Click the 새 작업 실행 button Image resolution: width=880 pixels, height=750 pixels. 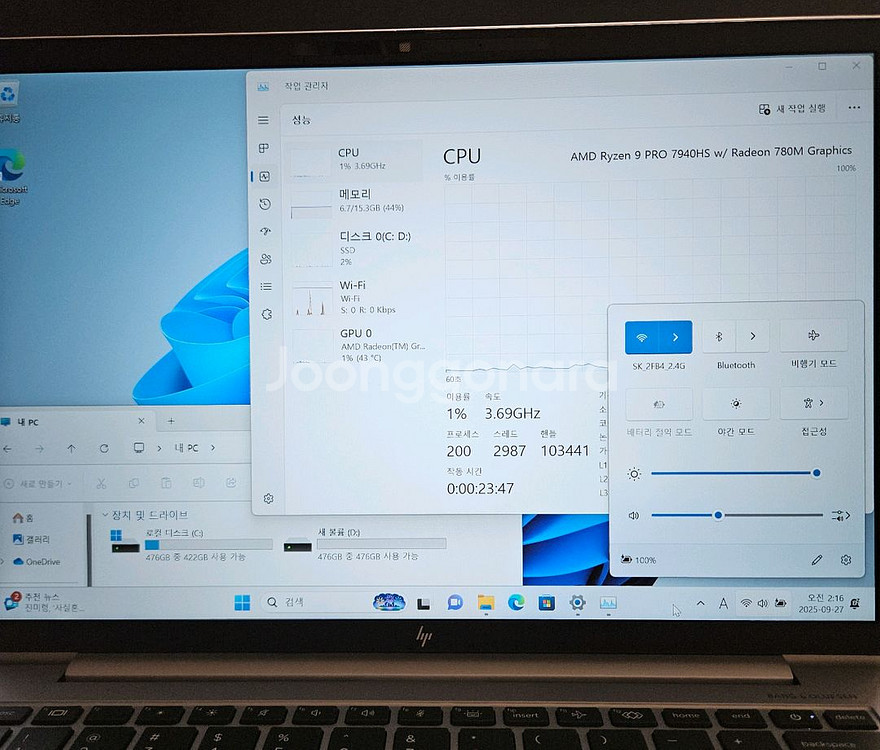(x=793, y=109)
